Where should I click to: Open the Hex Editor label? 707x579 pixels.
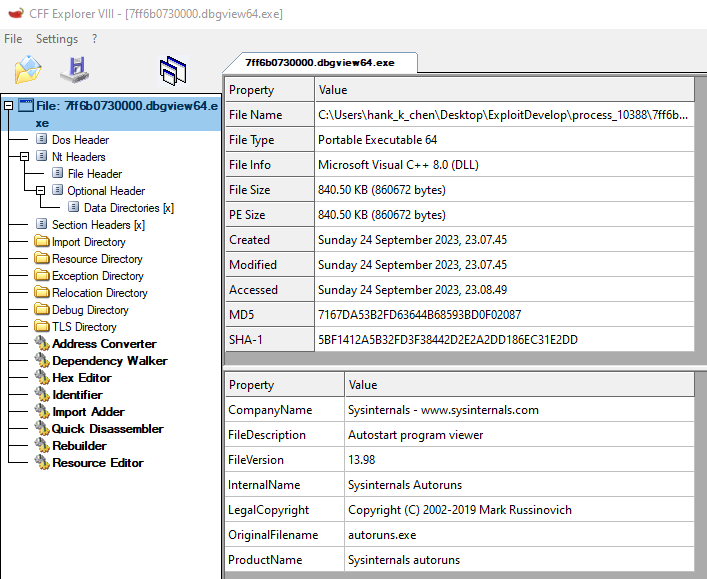coord(82,378)
